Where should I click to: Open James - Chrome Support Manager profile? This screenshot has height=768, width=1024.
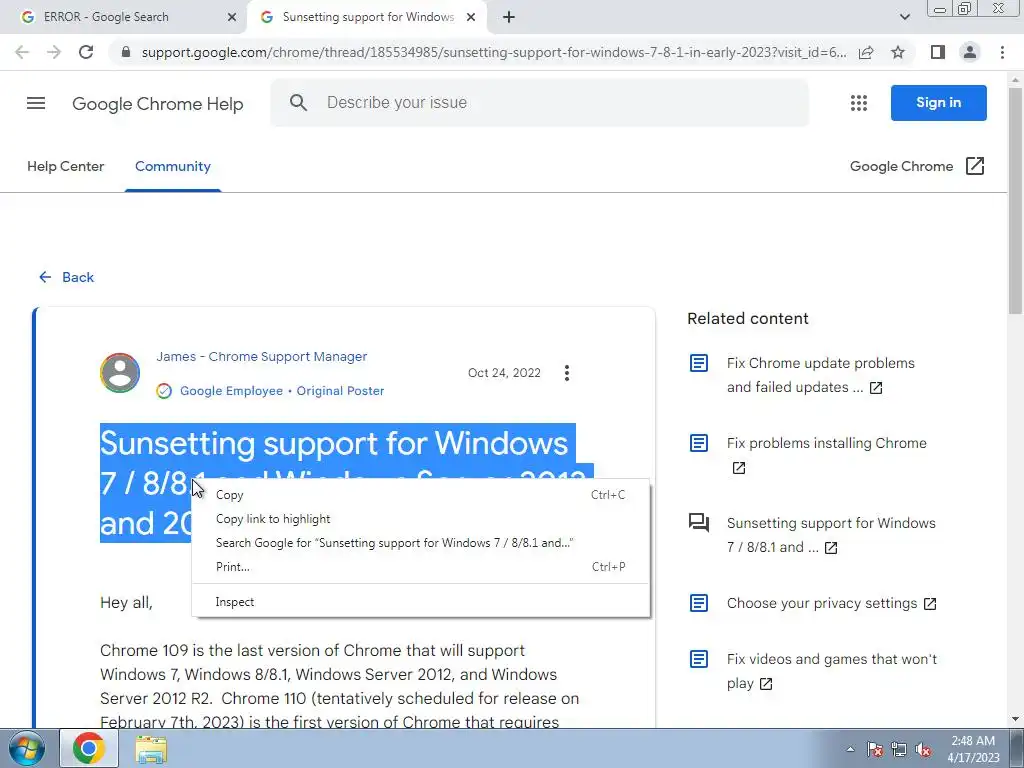[x=261, y=357]
